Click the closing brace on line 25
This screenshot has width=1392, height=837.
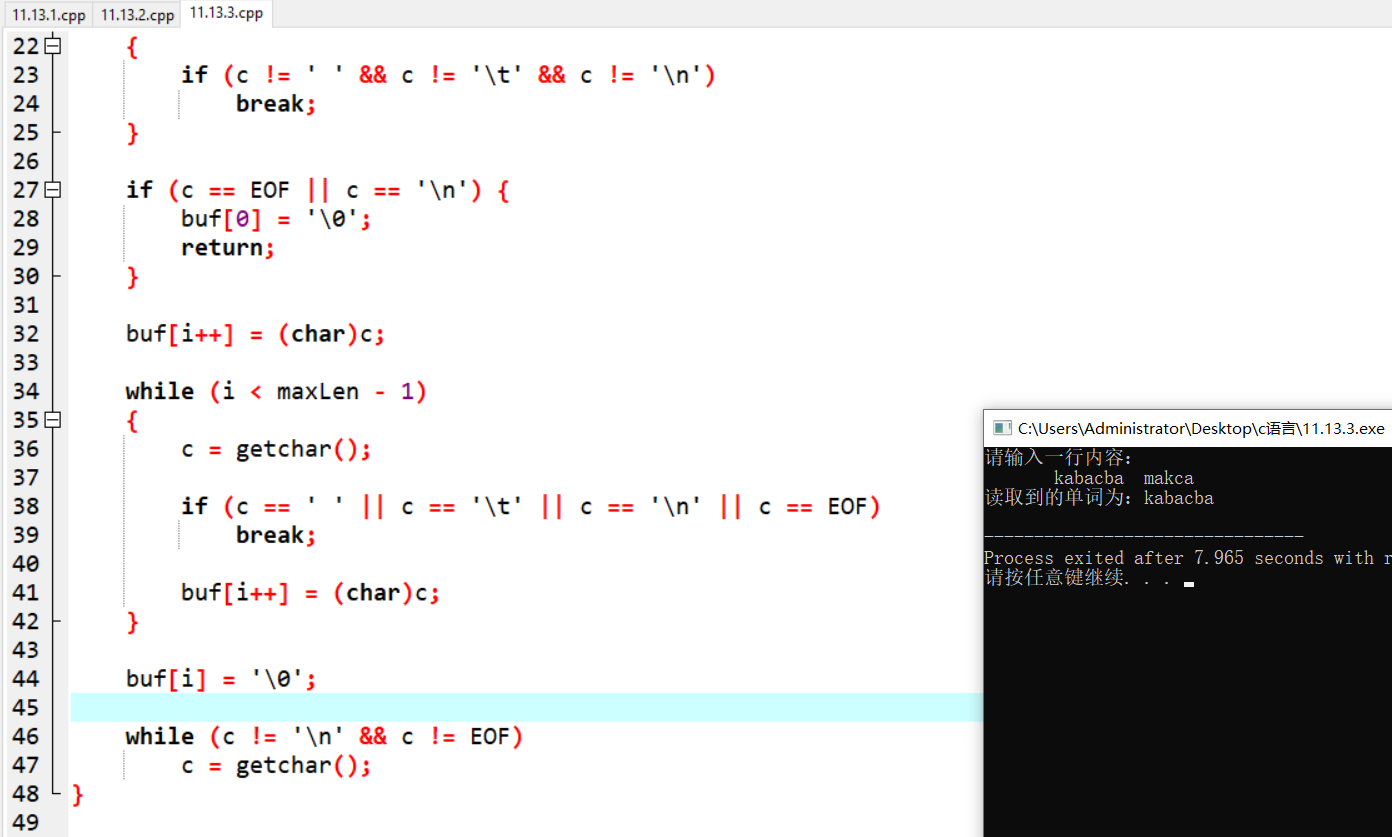132,133
